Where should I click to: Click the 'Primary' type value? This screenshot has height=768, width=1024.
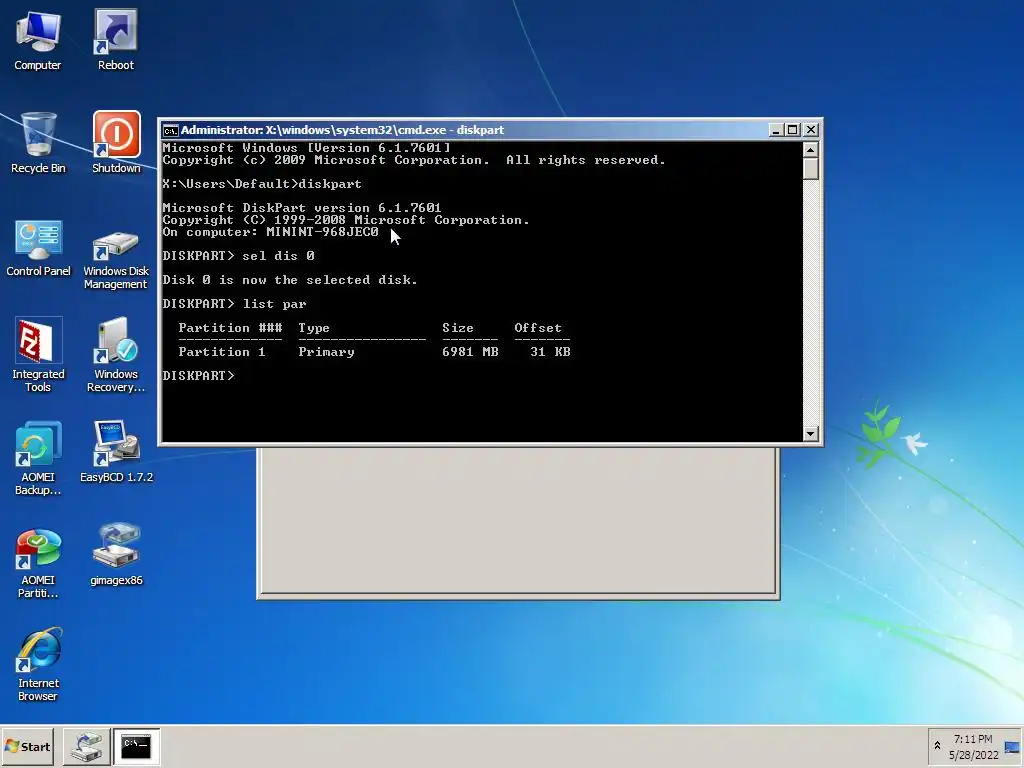pyautogui.click(x=327, y=352)
